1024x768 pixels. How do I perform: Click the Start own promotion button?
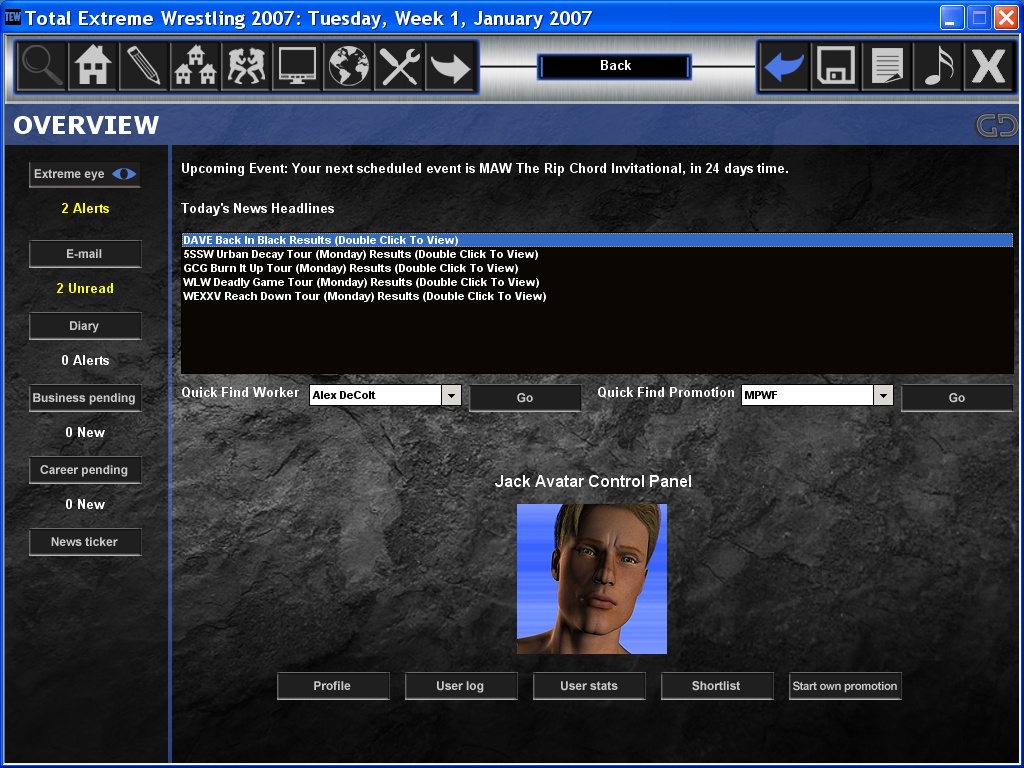click(845, 686)
